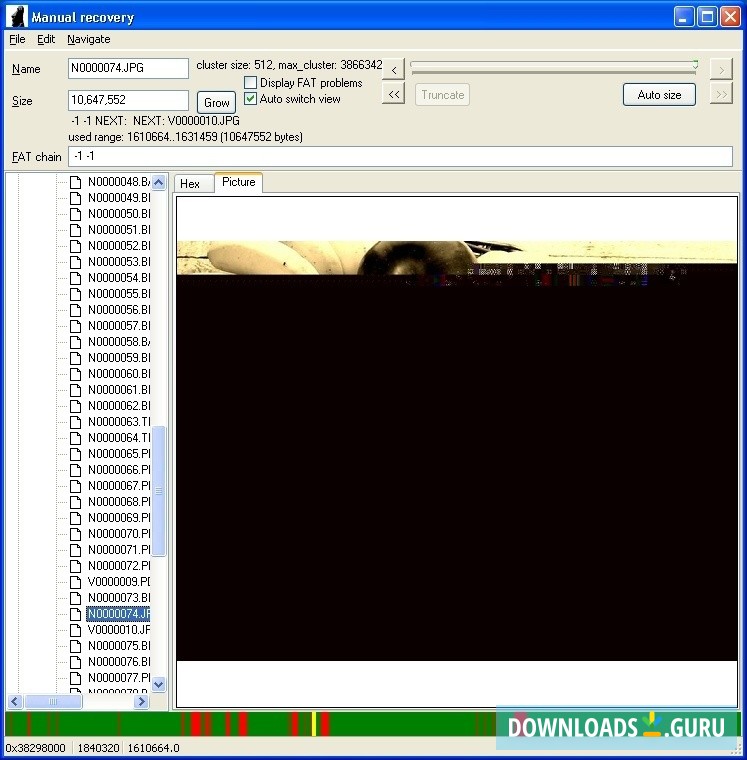Click the recovered picture preview

pos(457,451)
